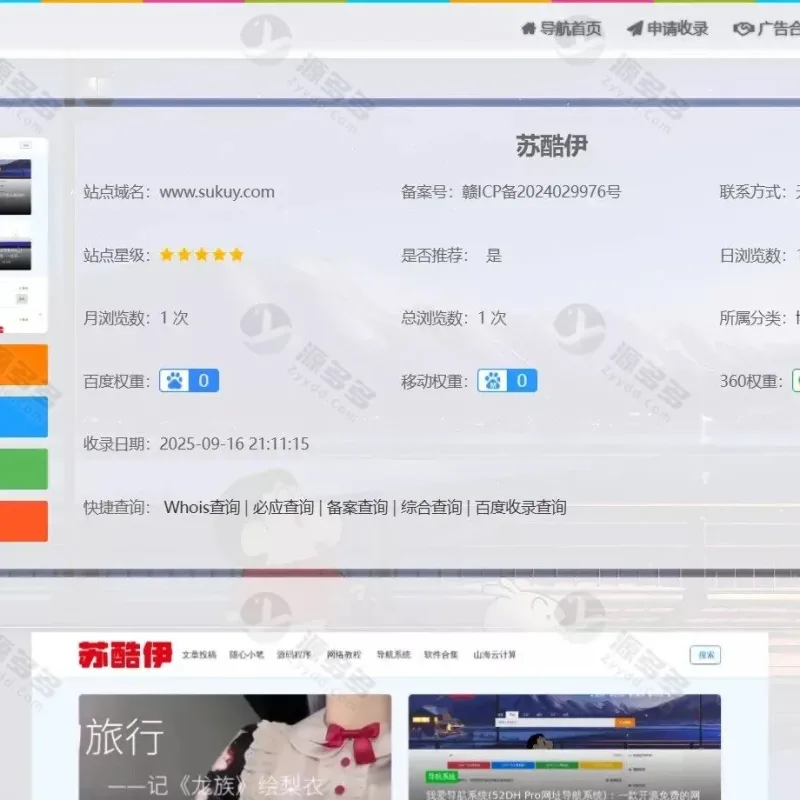The image size is (800, 800).
Task: Click the 是 value next to 是否推荐
Action: click(493, 255)
